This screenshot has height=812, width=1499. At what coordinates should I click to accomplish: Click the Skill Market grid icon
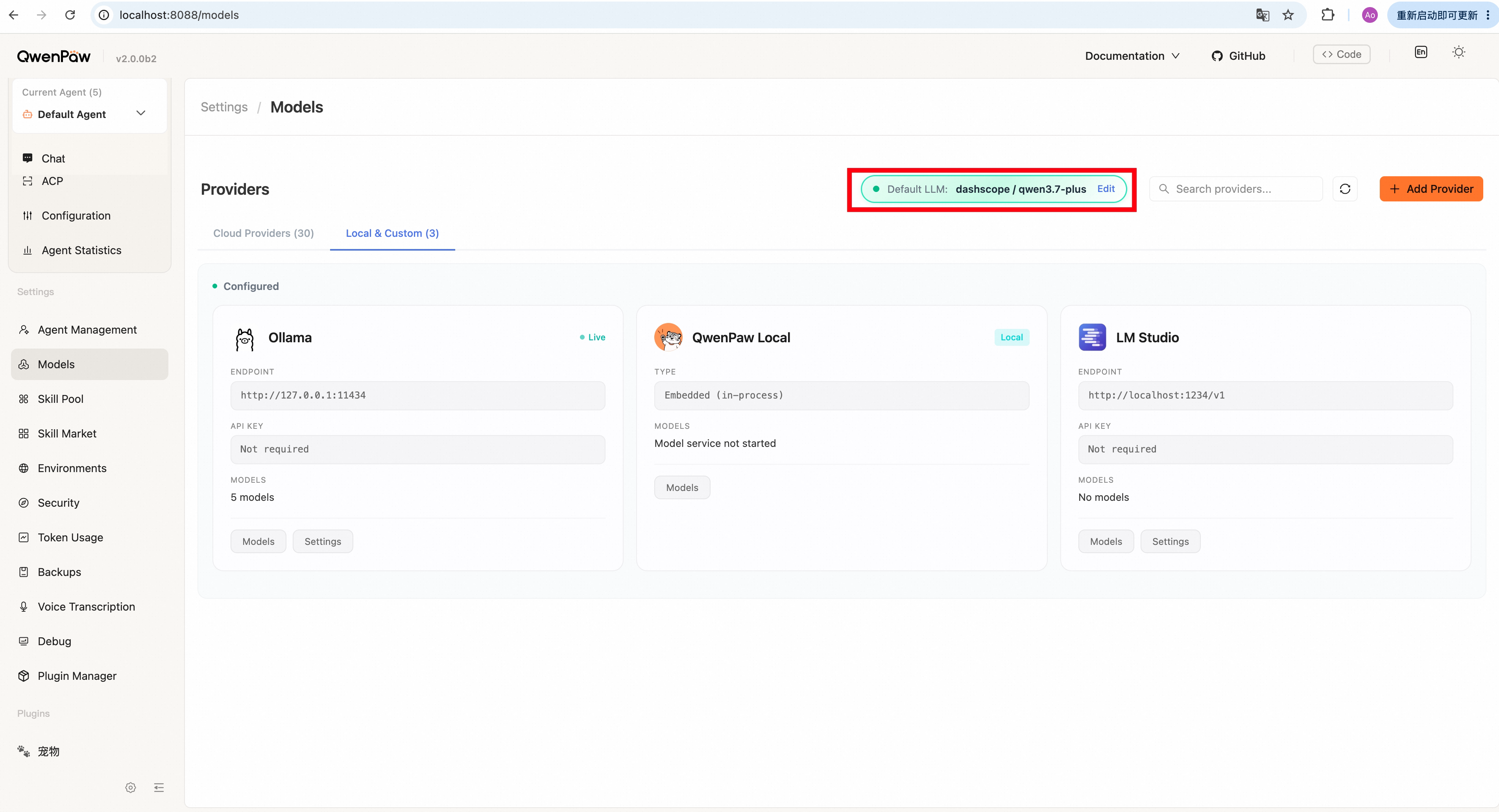coord(24,434)
